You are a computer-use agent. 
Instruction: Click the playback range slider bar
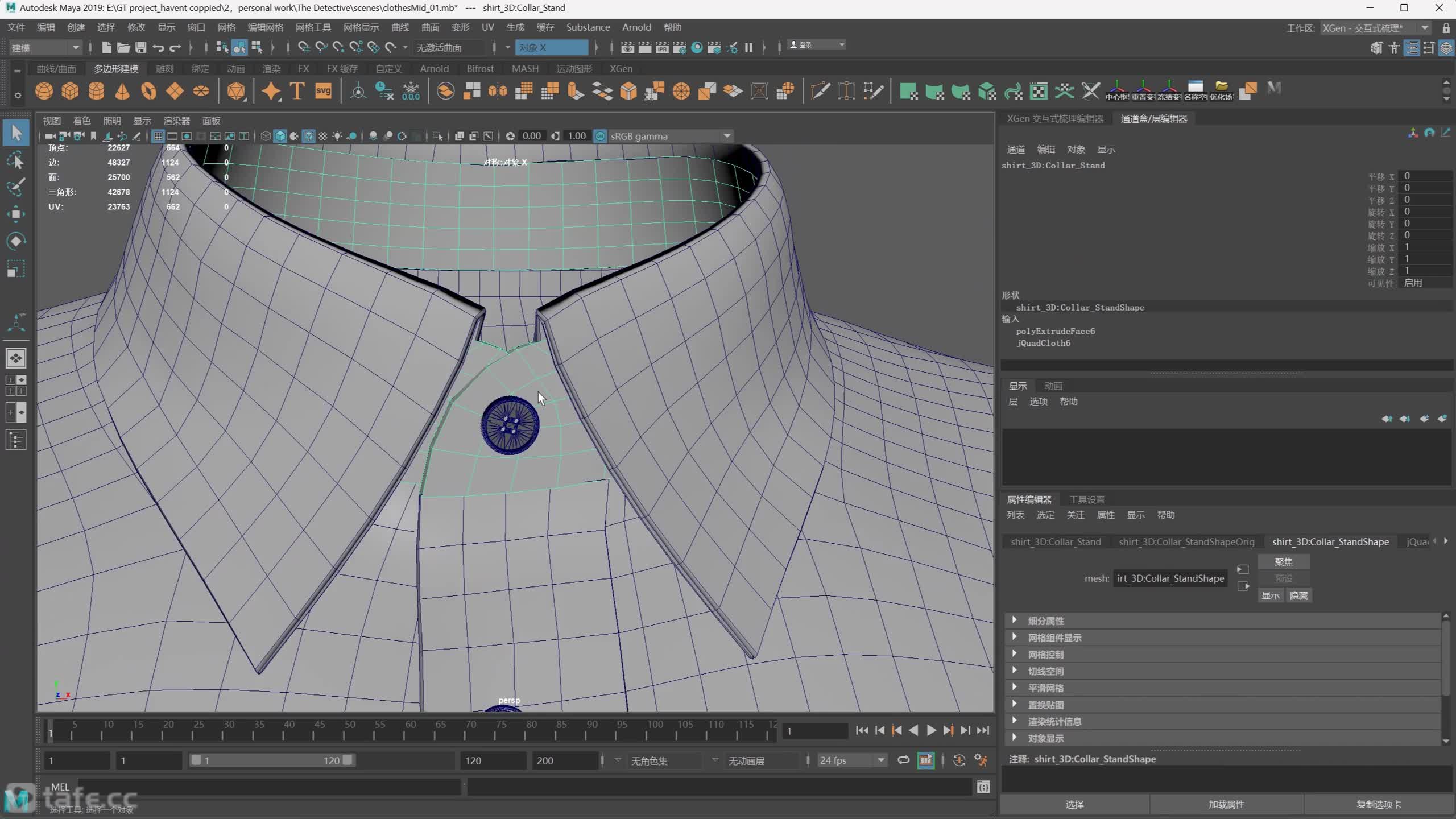pos(271,760)
